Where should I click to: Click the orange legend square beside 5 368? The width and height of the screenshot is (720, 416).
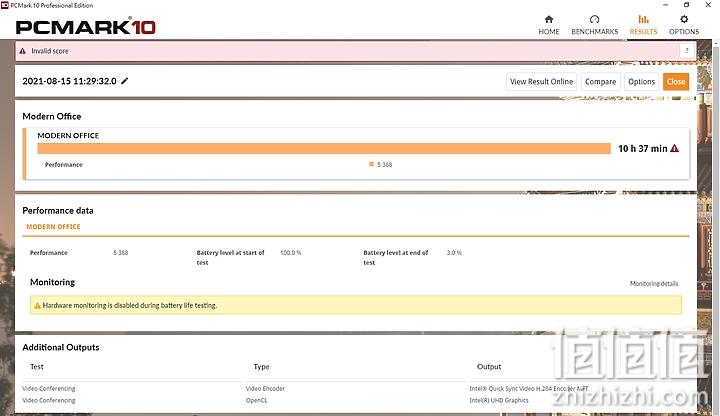coord(371,164)
